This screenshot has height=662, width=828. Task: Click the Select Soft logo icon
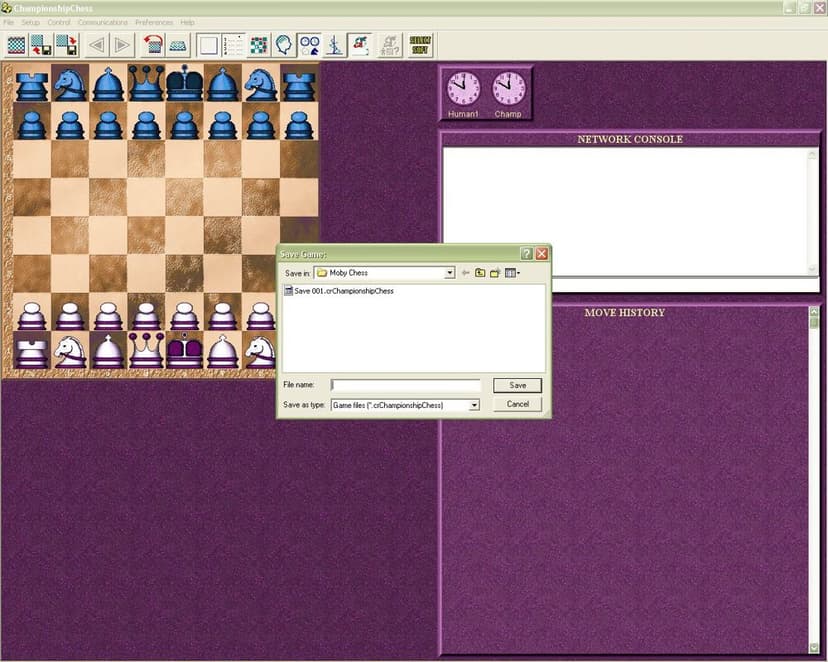420,45
